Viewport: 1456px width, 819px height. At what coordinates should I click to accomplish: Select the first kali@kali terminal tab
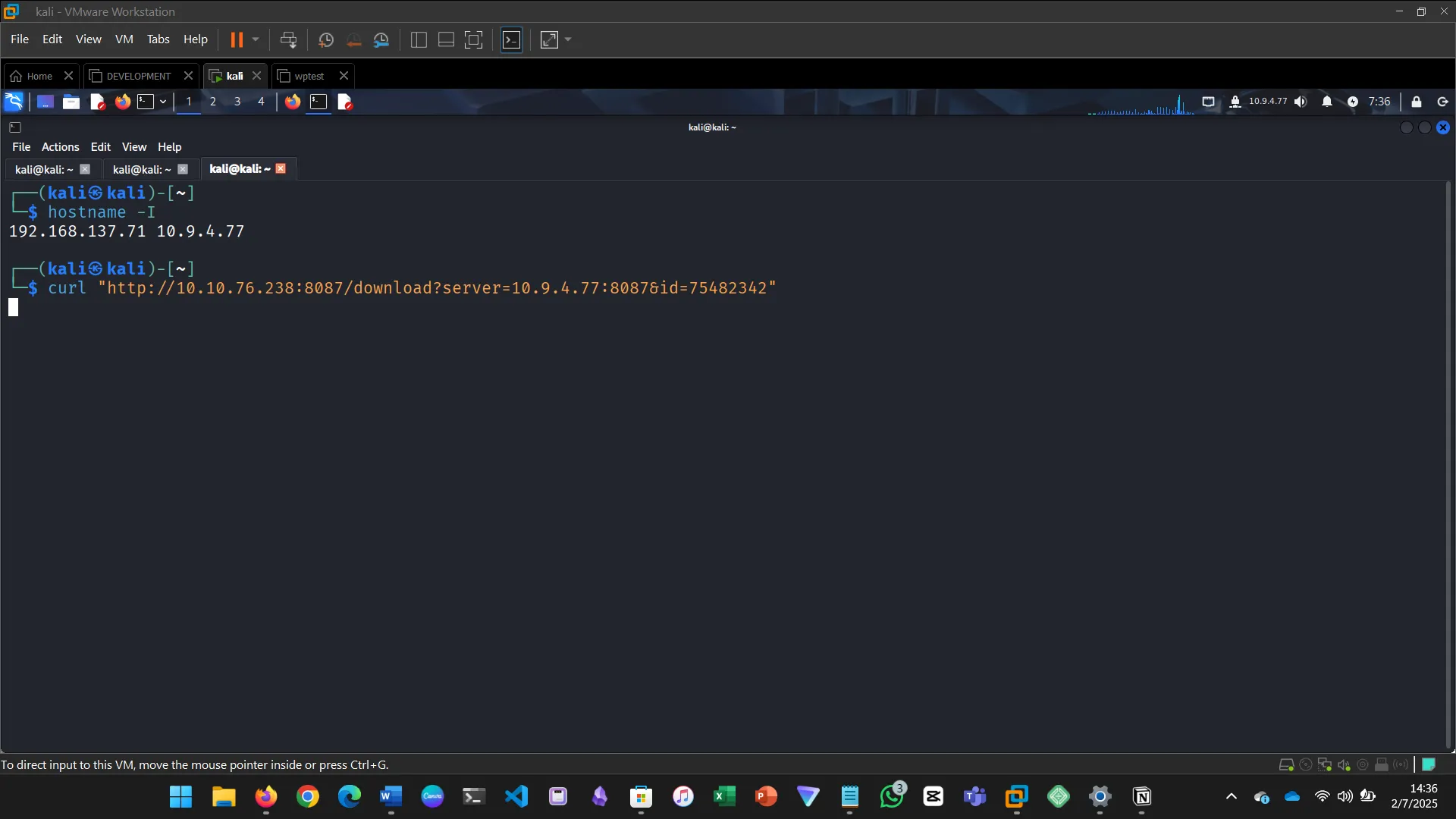point(44,169)
